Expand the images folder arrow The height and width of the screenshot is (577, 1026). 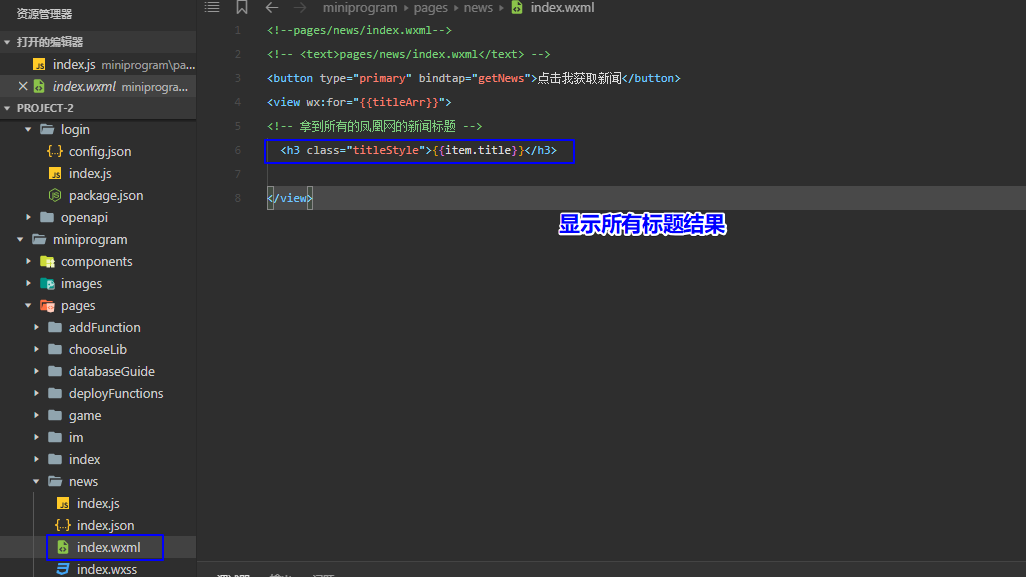[28, 283]
